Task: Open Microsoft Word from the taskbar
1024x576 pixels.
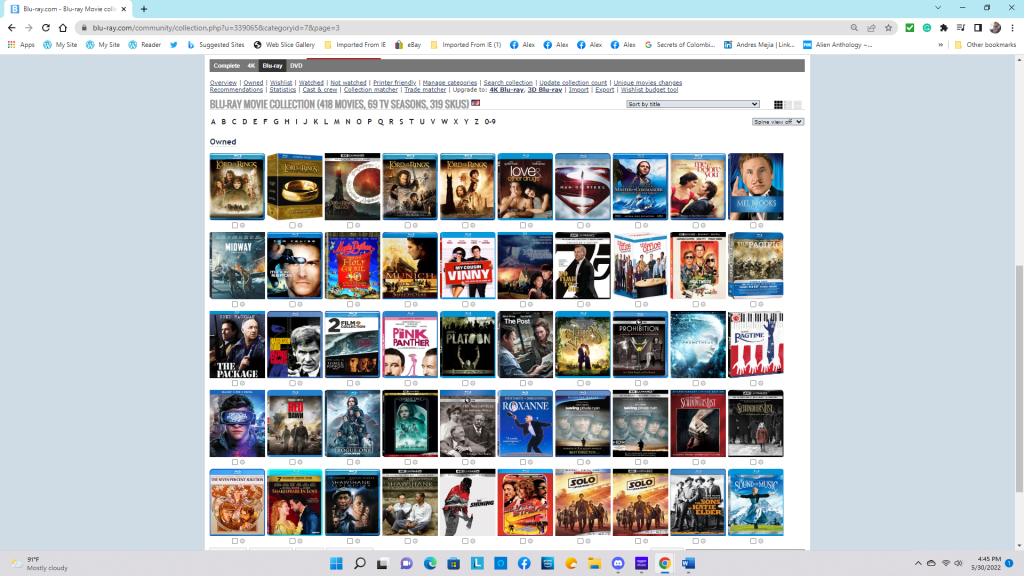Action: click(687, 563)
